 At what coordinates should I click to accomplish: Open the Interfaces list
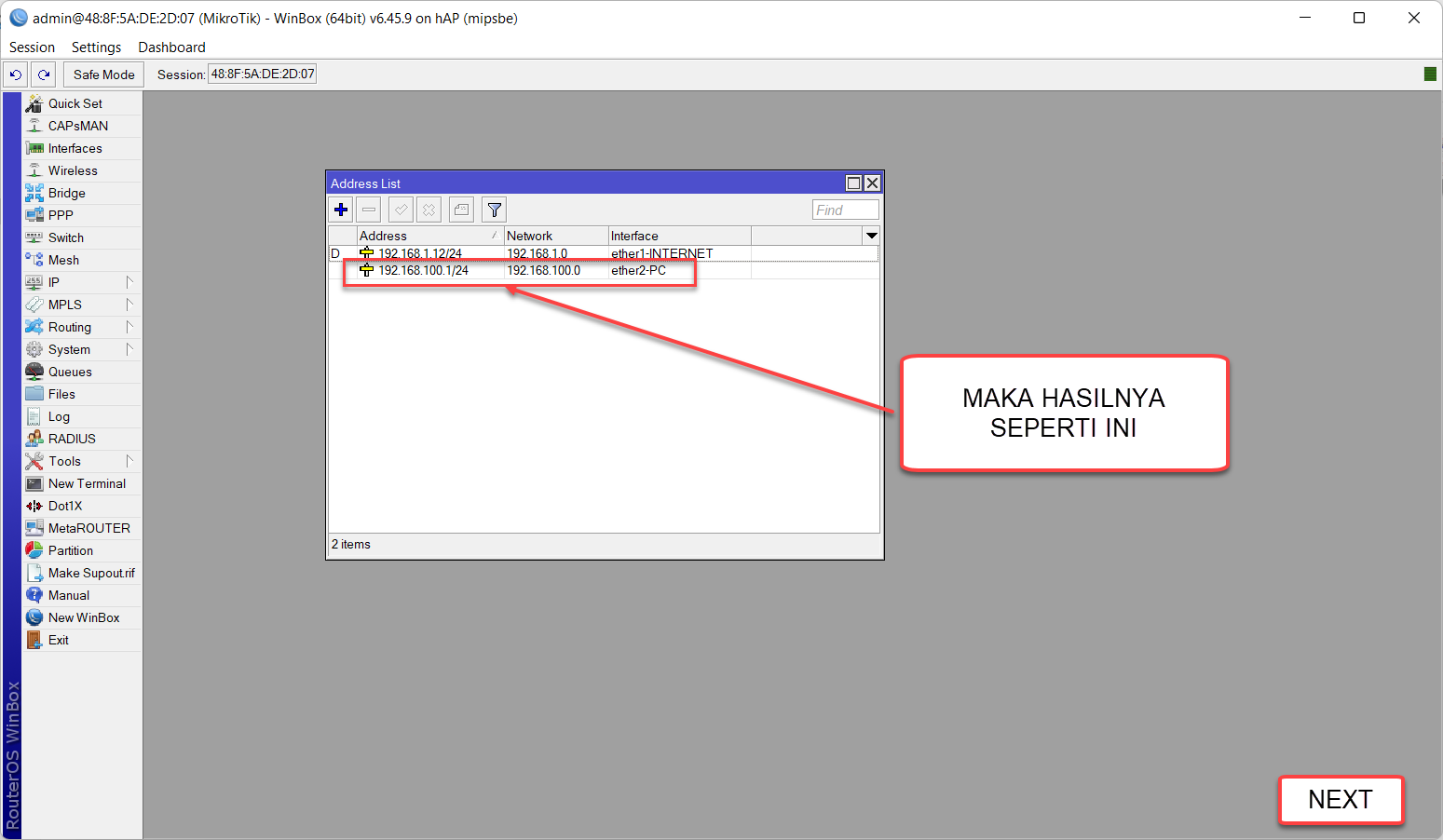click(82, 148)
